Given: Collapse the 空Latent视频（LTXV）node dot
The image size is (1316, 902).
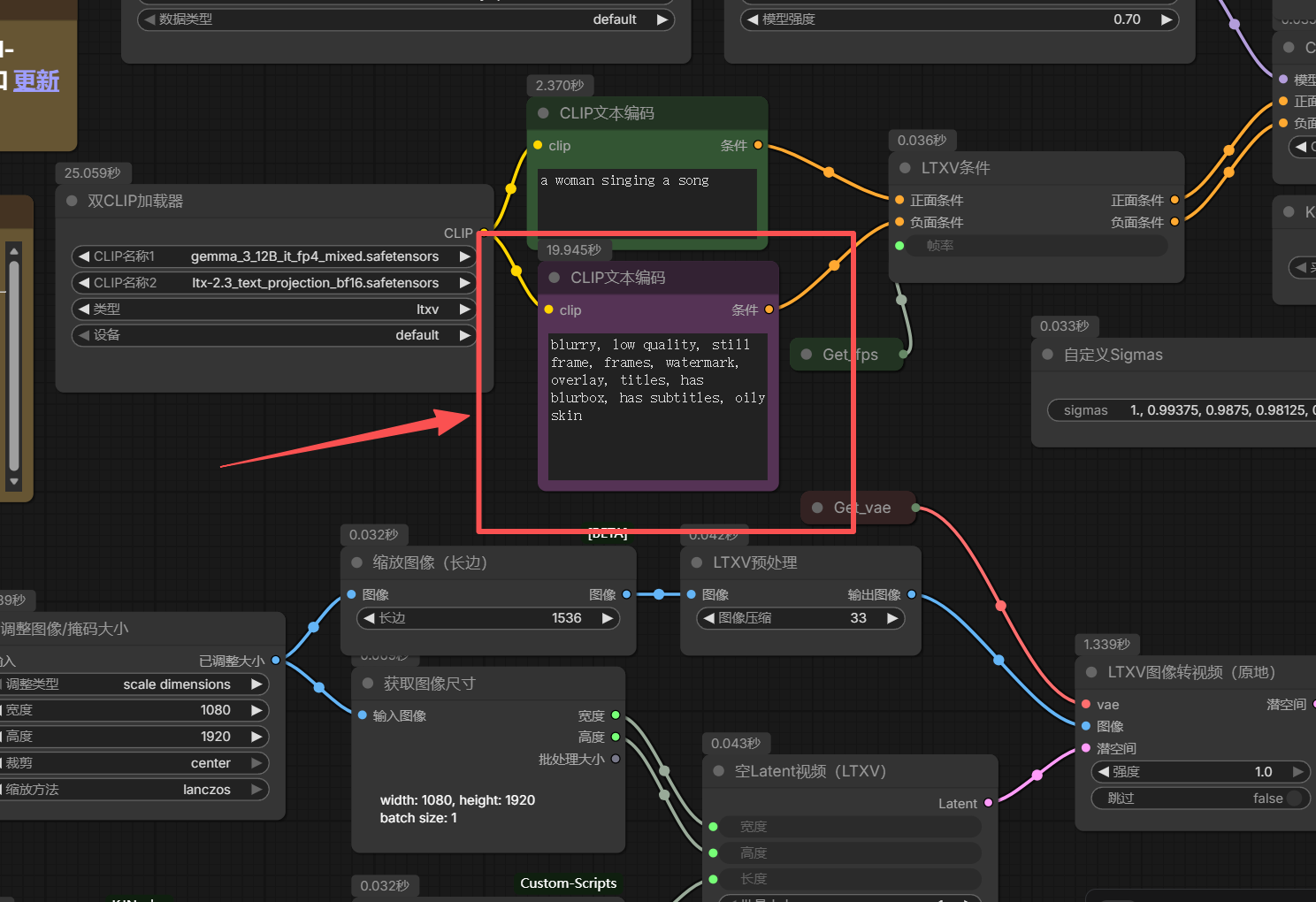Looking at the screenshot, I should pos(719,771).
